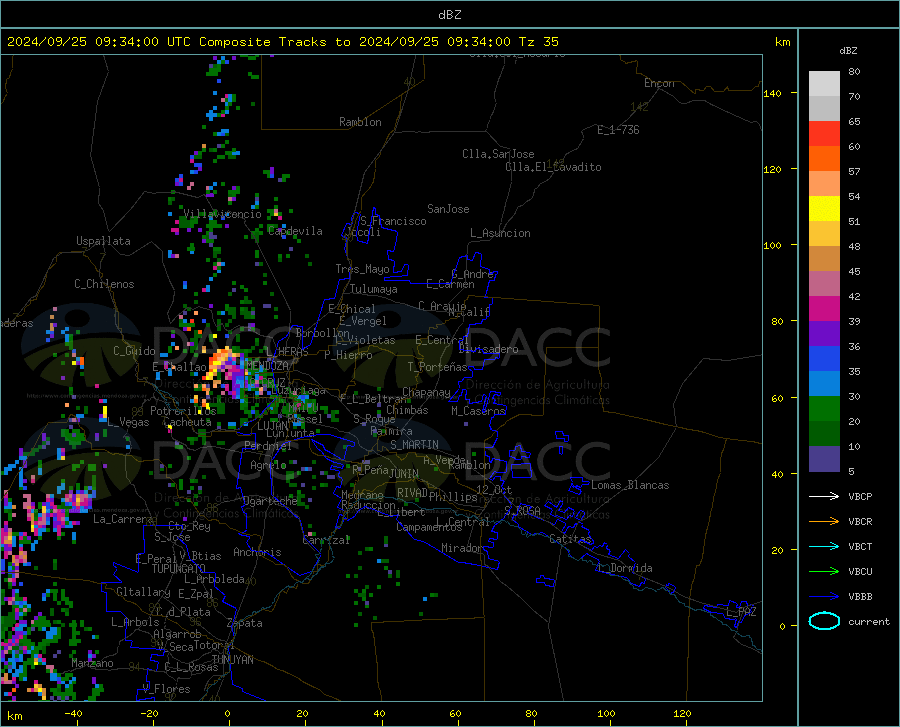Select the 65 dBZ red color swatch
The width and height of the screenshot is (900, 727).
click(x=824, y=134)
